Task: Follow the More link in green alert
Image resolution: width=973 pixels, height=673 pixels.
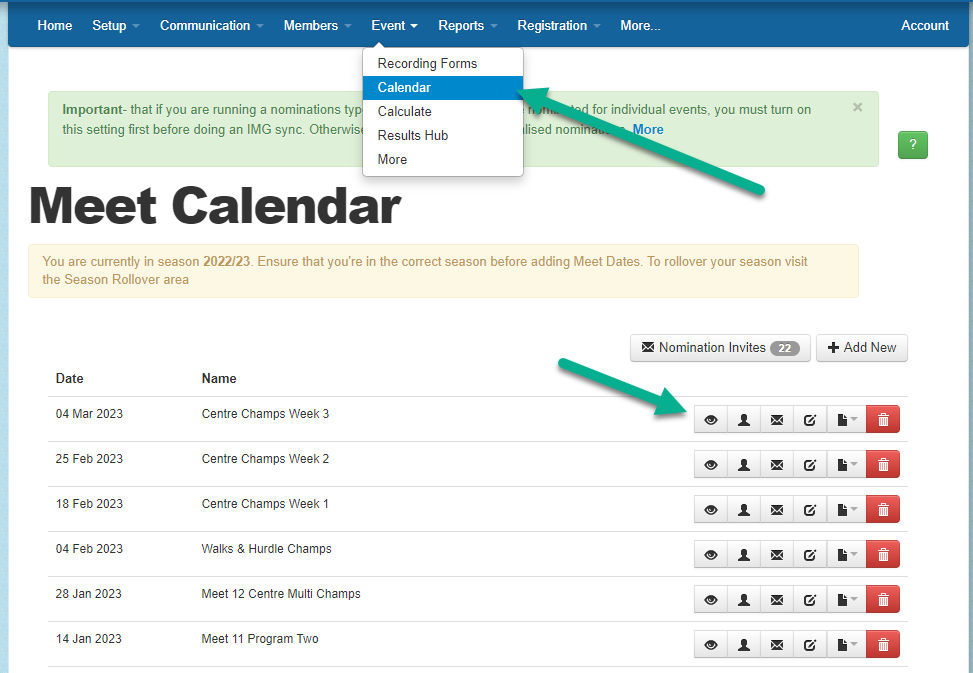Action: click(648, 129)
